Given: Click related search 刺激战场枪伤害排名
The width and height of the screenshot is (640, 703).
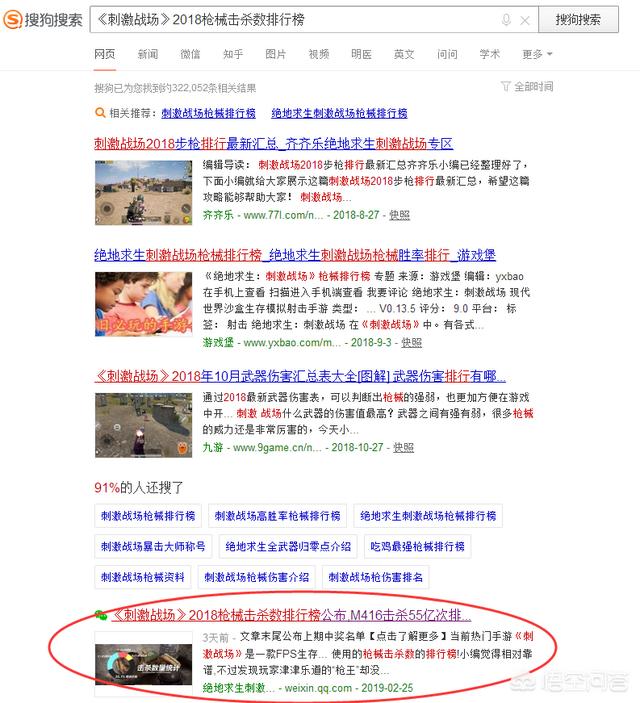Looking at the screenshot, I should tap(375, 577).
